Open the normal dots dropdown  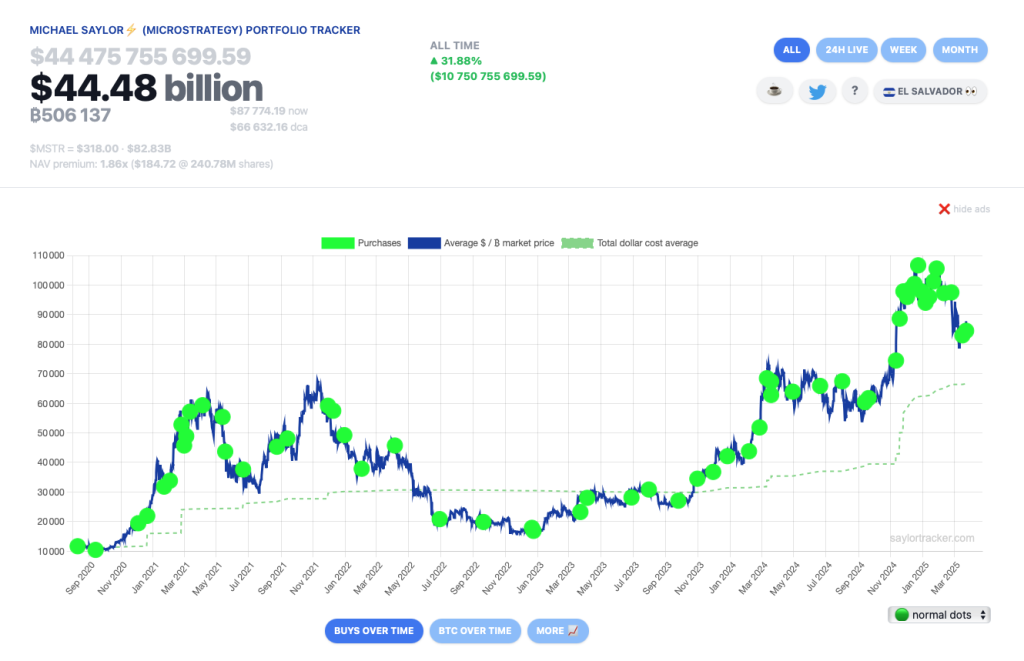click(939, 615)
